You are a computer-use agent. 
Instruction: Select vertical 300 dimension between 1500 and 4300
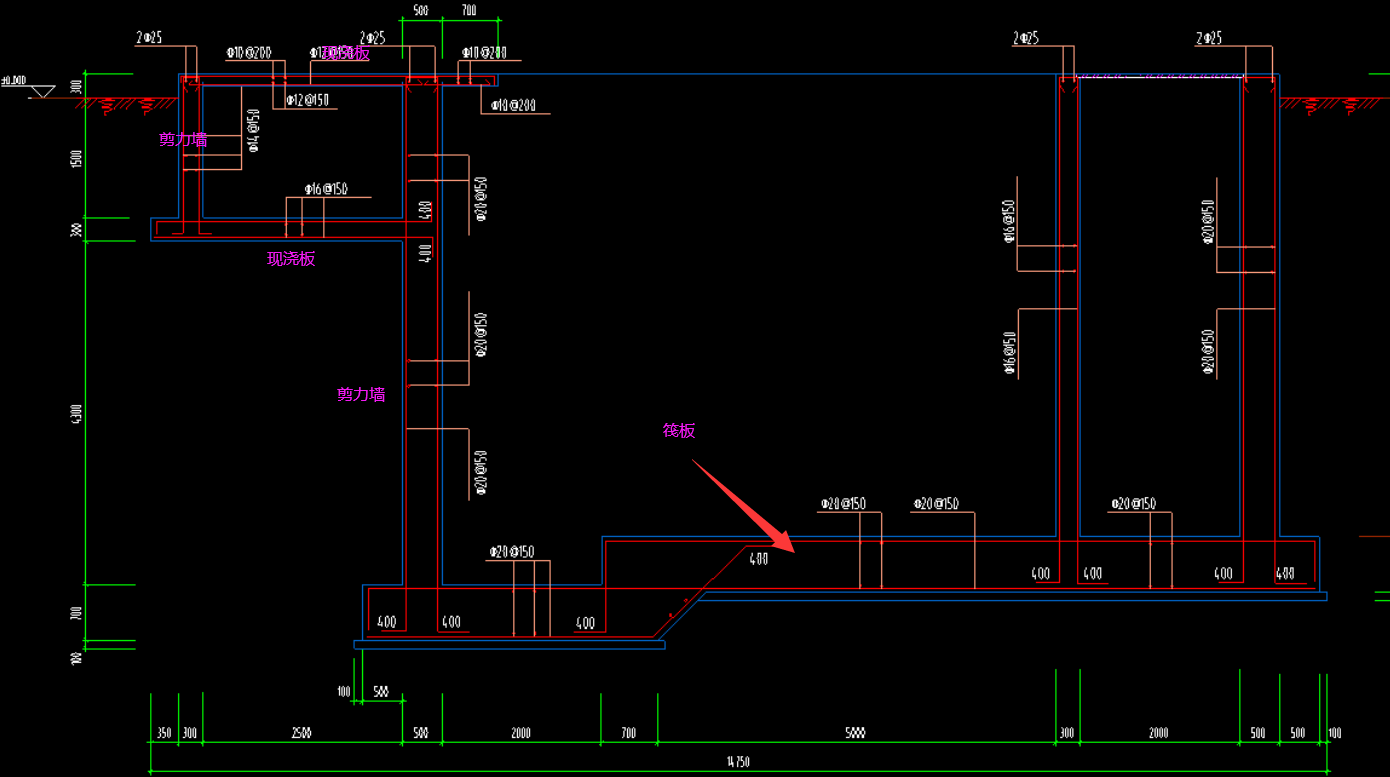click(x=77, y=230)
